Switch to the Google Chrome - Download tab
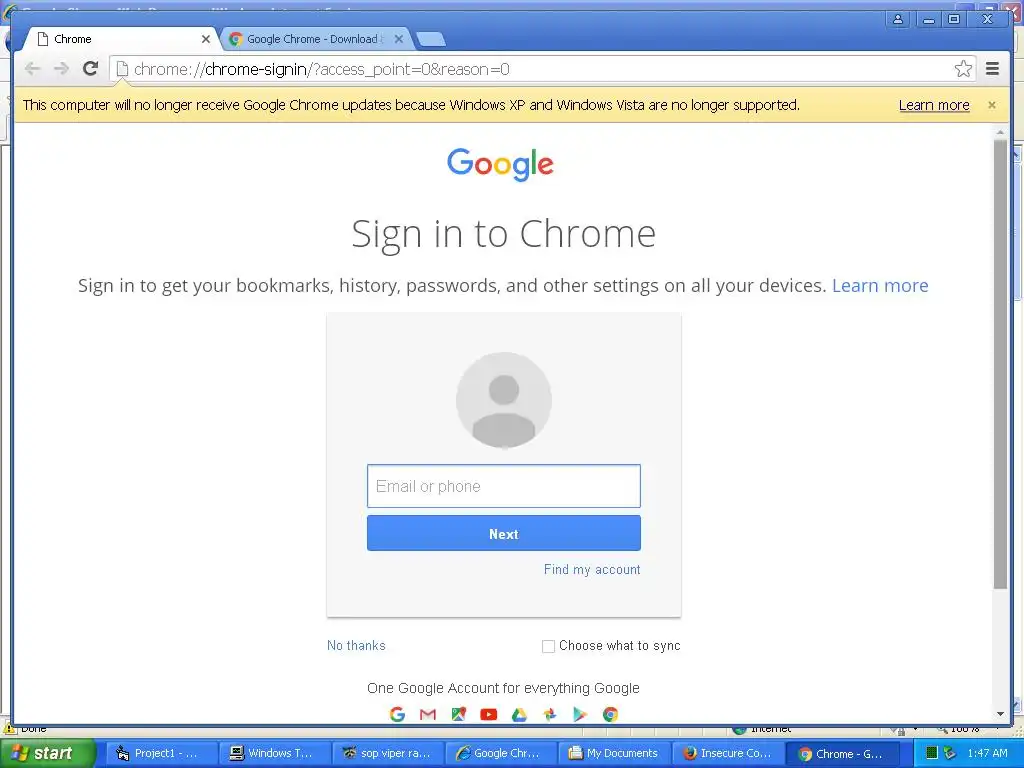1024x768 pixels. (317, 39)
